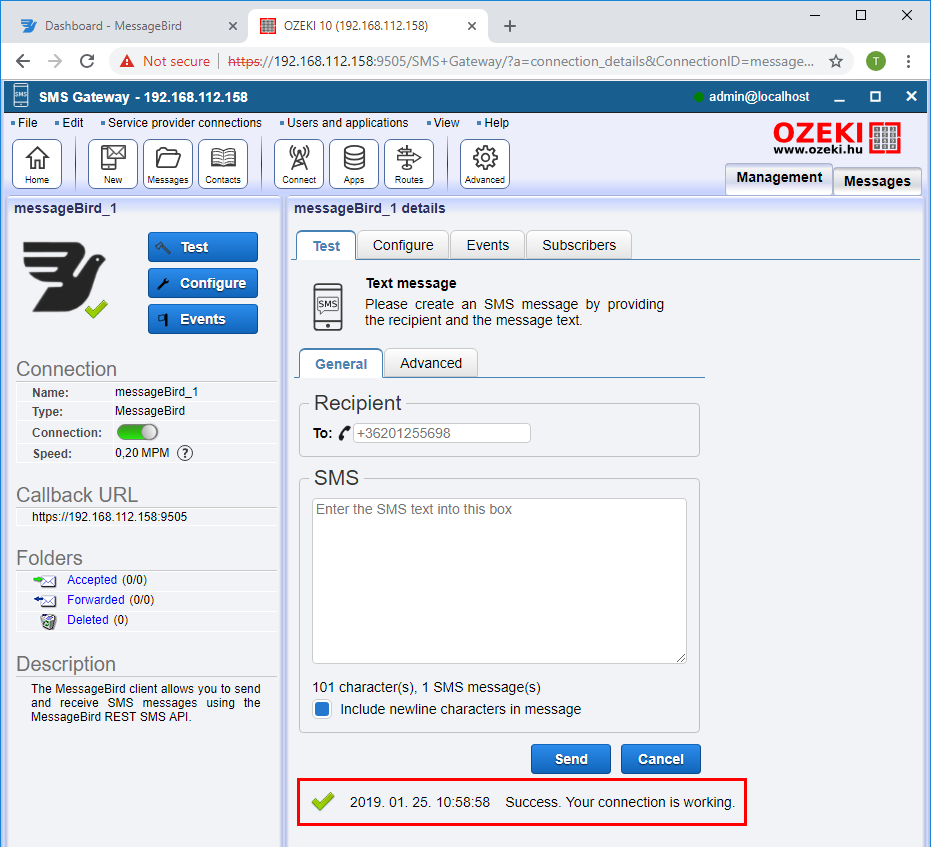Open Users and applications menu
The width and height of the screenshot is (931, 847).
pyautogui.click(x=347, y=123)
